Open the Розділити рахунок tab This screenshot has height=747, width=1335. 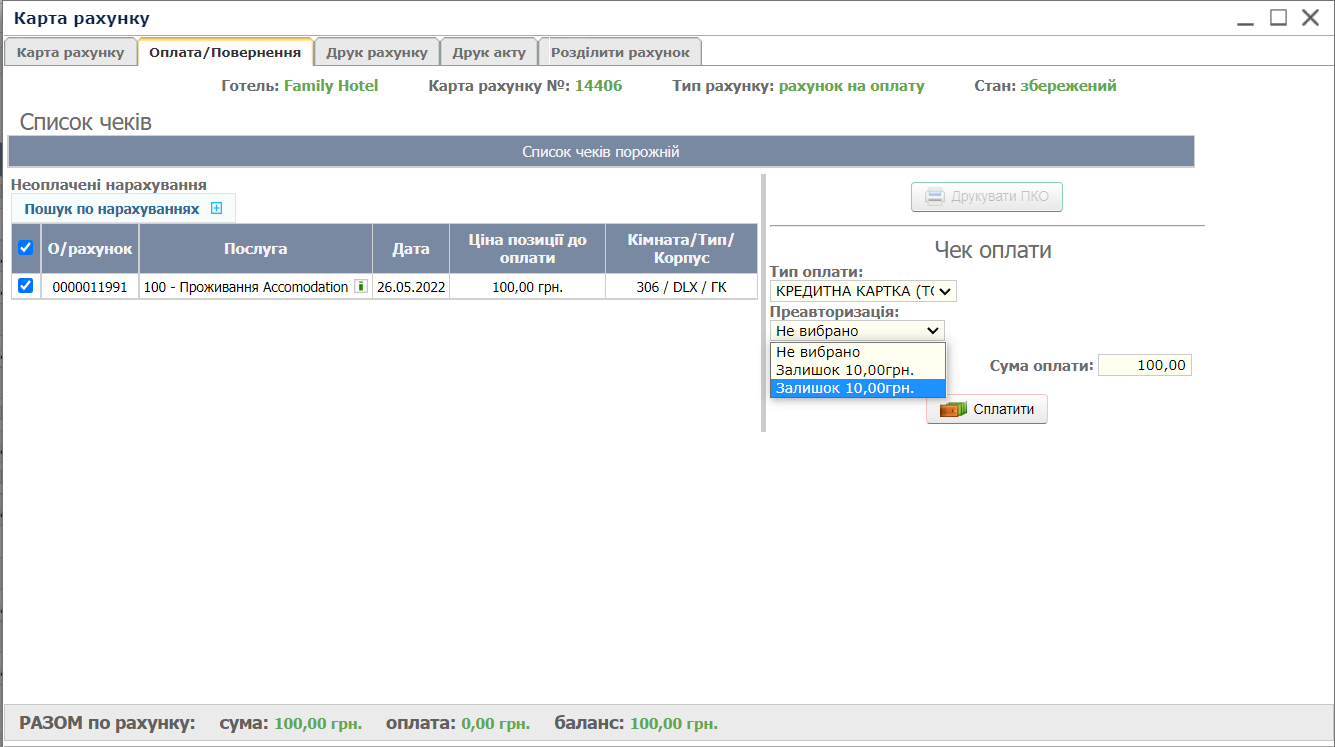[x=620, y=53]
